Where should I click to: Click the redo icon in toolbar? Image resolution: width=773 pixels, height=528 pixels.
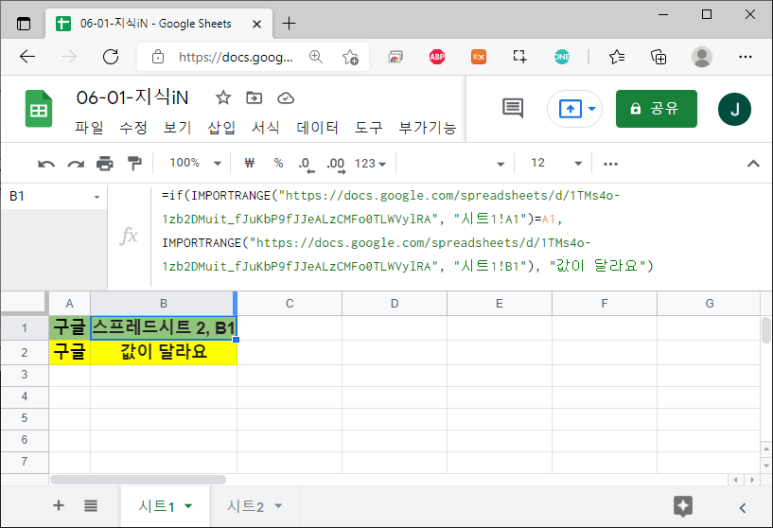pos(75,164)
